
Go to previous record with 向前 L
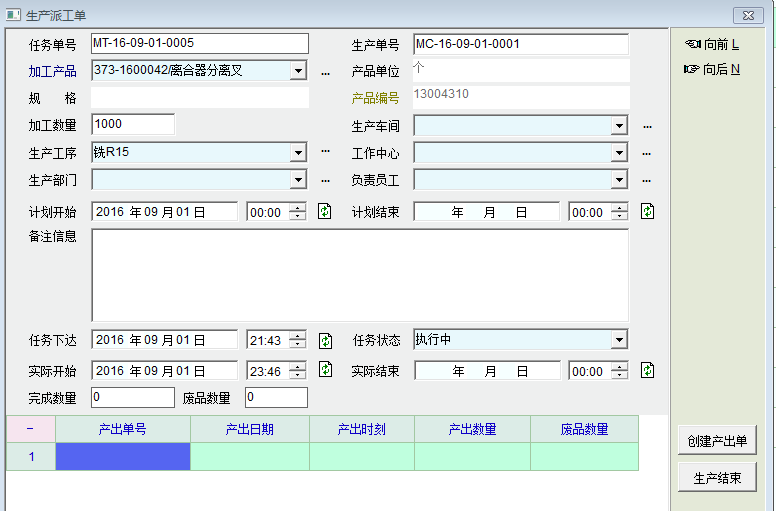pos(712,44)
